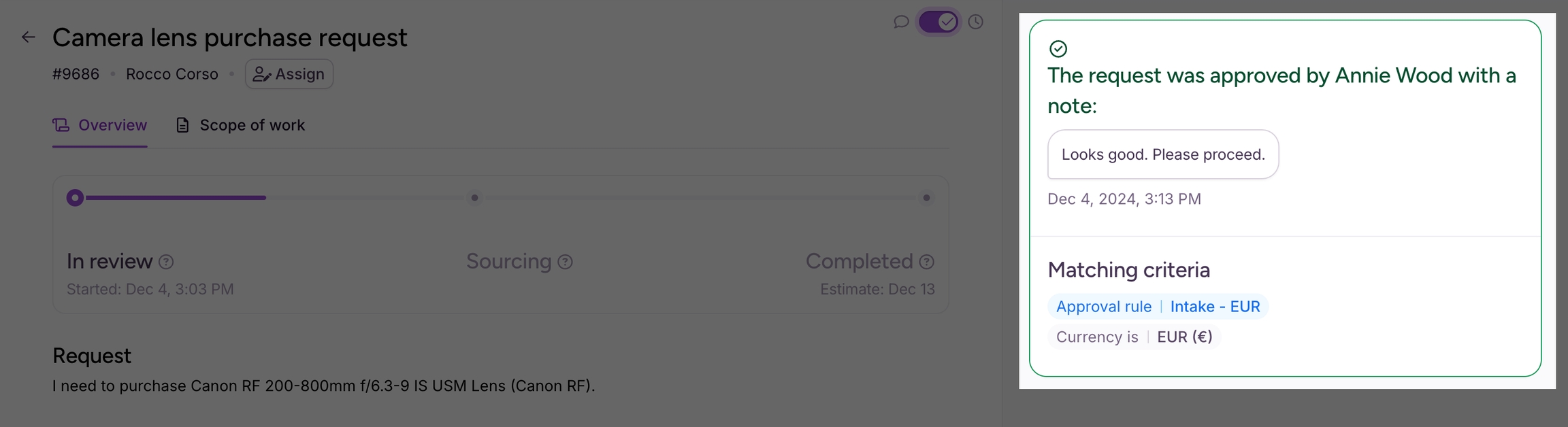Click the Looks good approval note bubble
Screen dimensions: 1568x427
[1163, 154]
